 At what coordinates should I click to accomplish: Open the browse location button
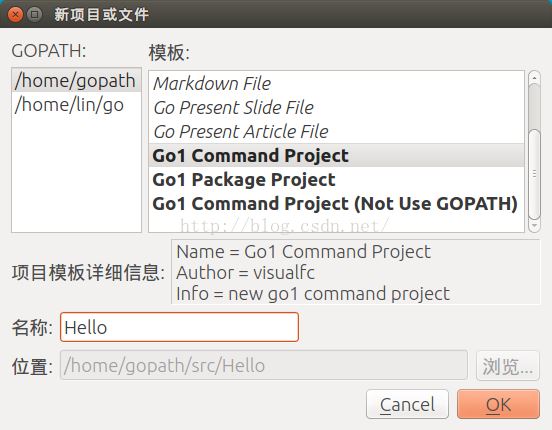pyautogui.click(x=508, y=366)
